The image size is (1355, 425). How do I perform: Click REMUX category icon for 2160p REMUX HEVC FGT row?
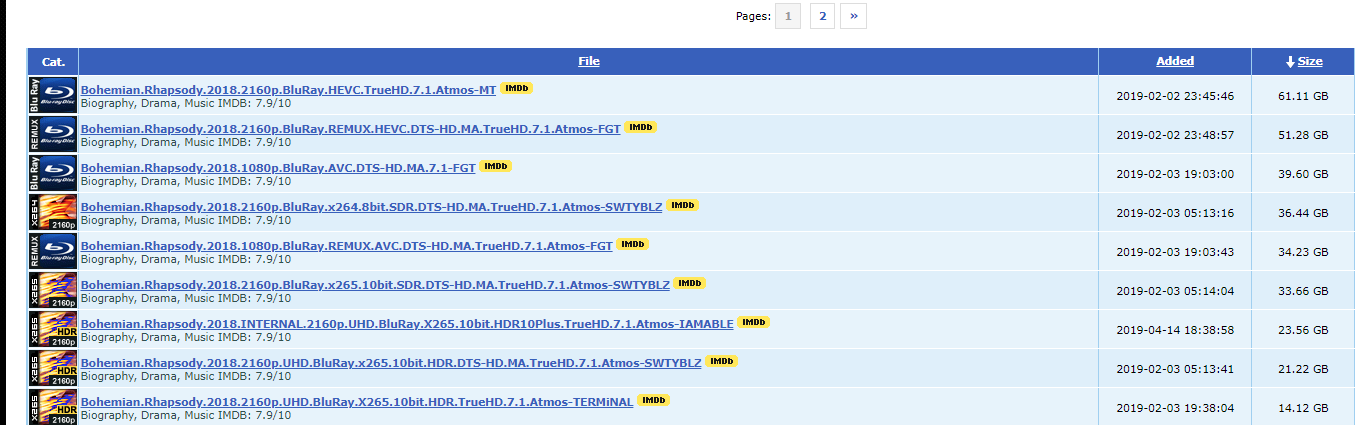52,134
